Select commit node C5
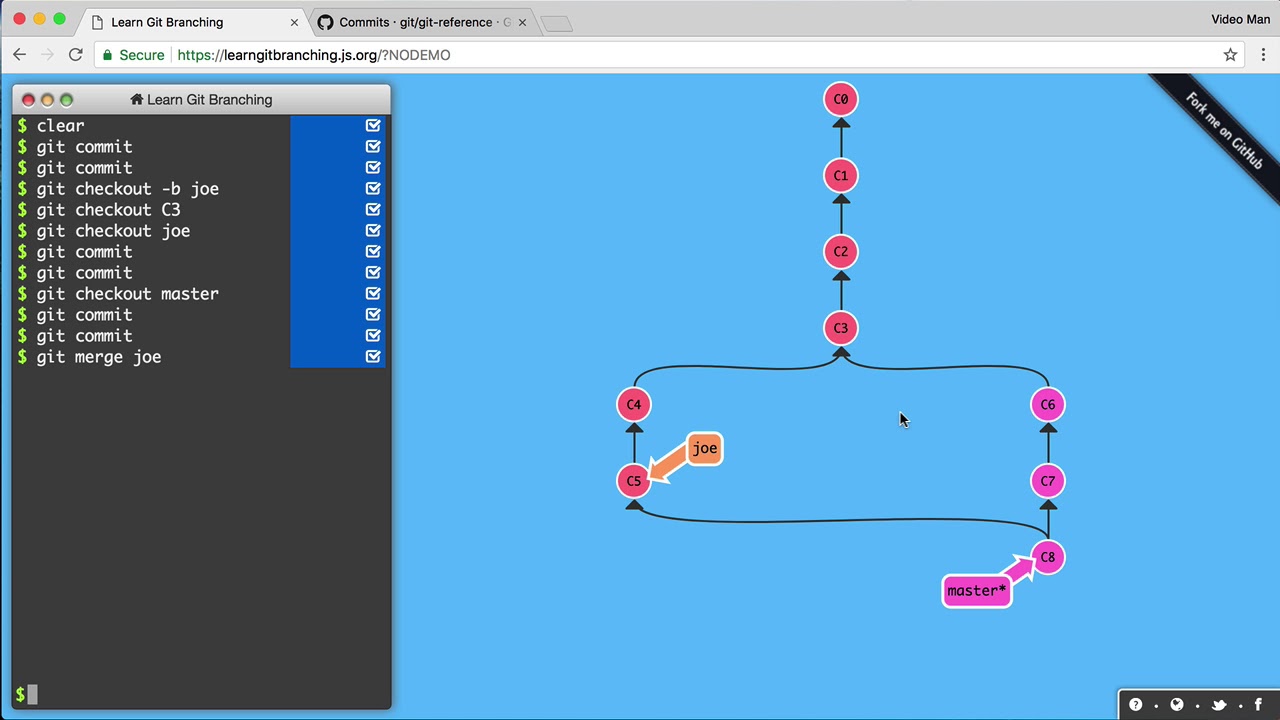This screenshot has width=1280, height=720. pyautogui.click(x=634, y=480)
